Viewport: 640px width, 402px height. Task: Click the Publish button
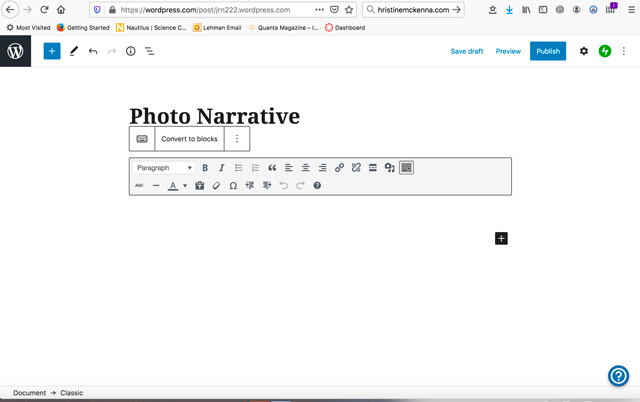click(x=548, y=51)
